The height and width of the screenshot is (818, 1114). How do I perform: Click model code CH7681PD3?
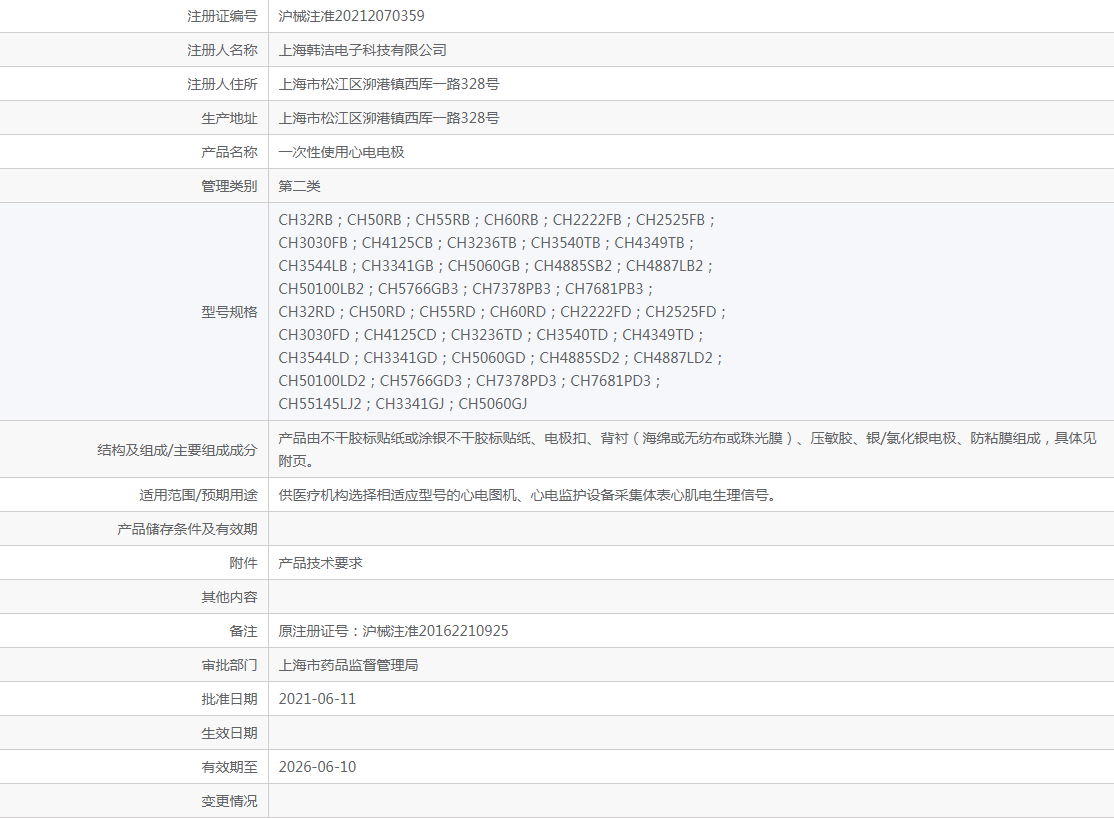click(610, 380)
